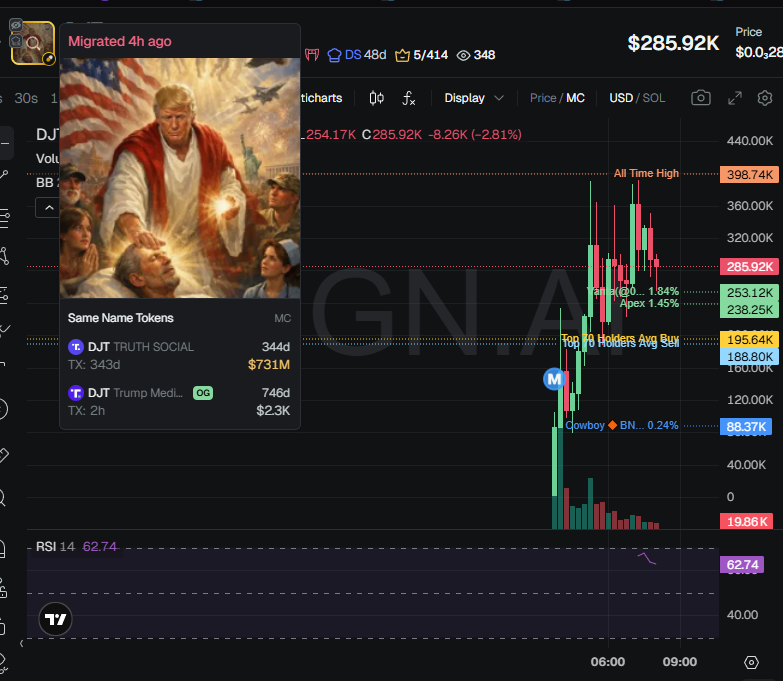Viewport: 783px width, 681px height.
Task: Click the All Time High label
Action: pos(646,173)
